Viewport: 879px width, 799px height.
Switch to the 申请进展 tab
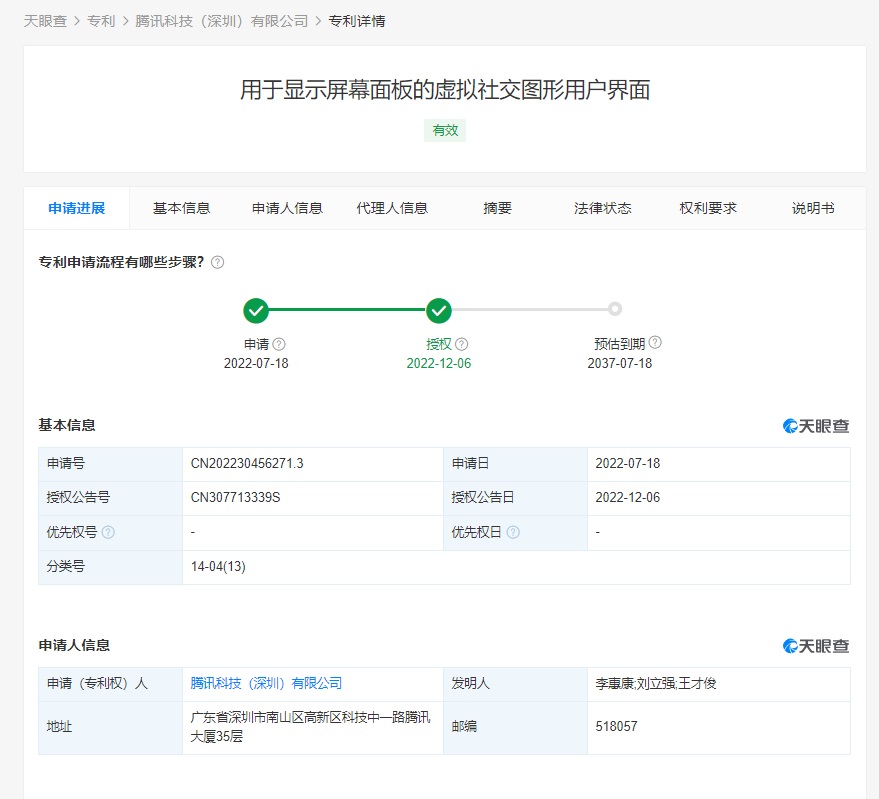coord(77,209)
